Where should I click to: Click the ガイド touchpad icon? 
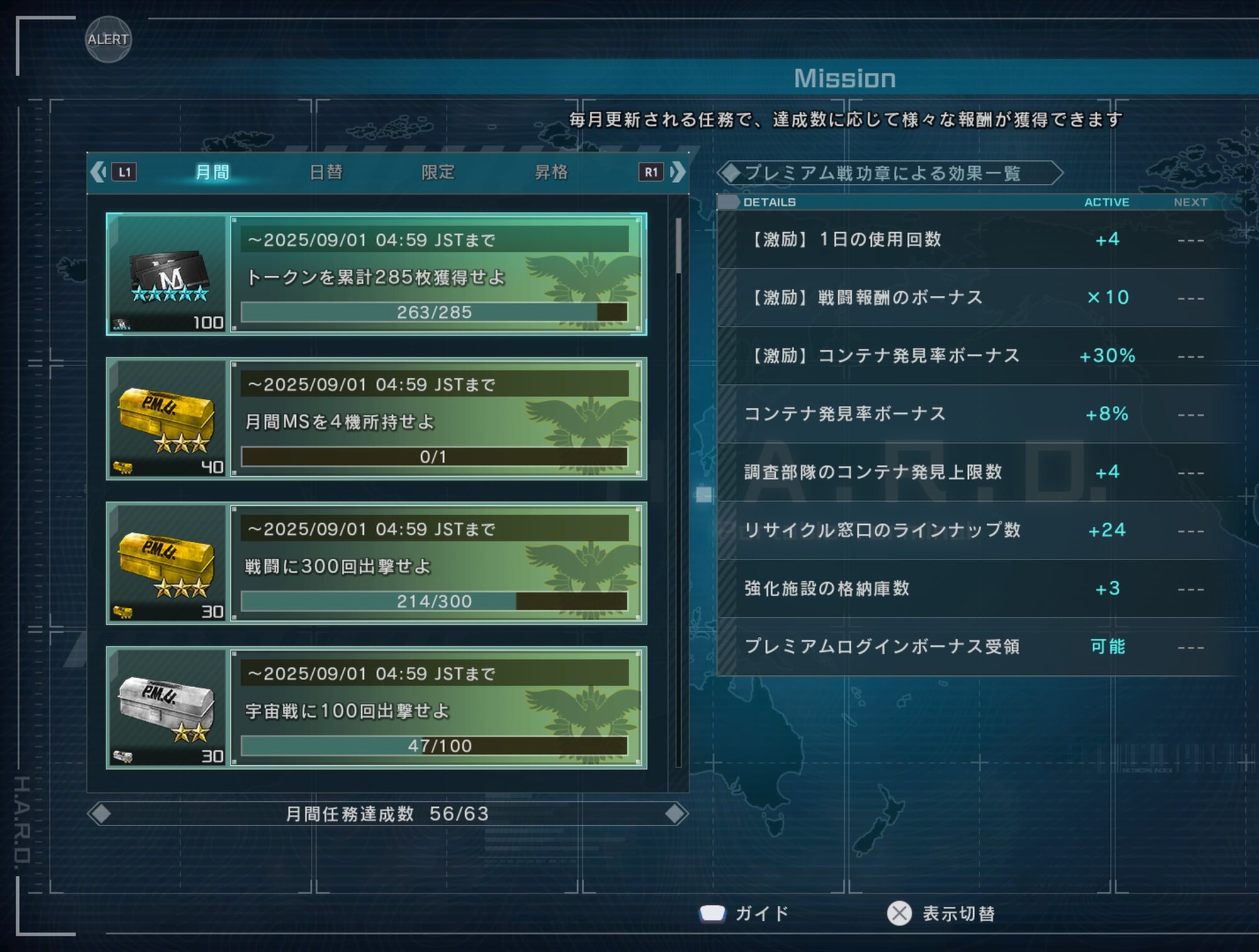[x=712, y=913]
